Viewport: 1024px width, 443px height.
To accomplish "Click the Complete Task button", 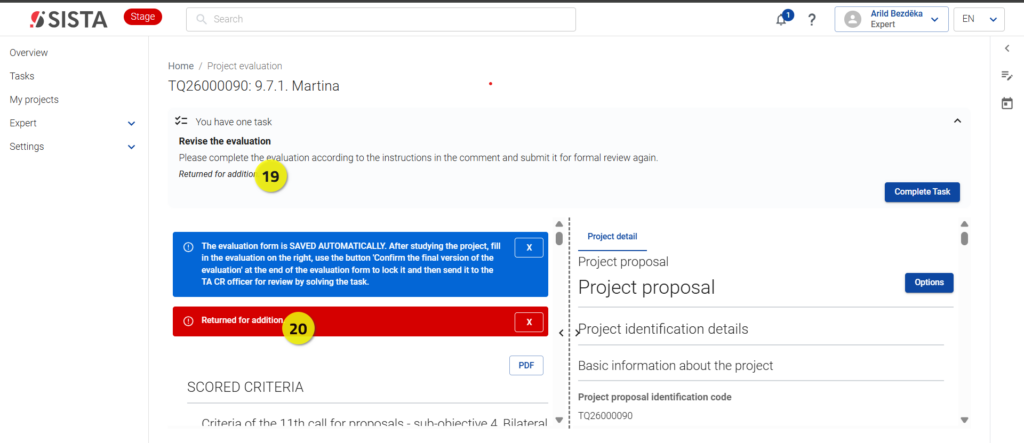I will [922, 192].
